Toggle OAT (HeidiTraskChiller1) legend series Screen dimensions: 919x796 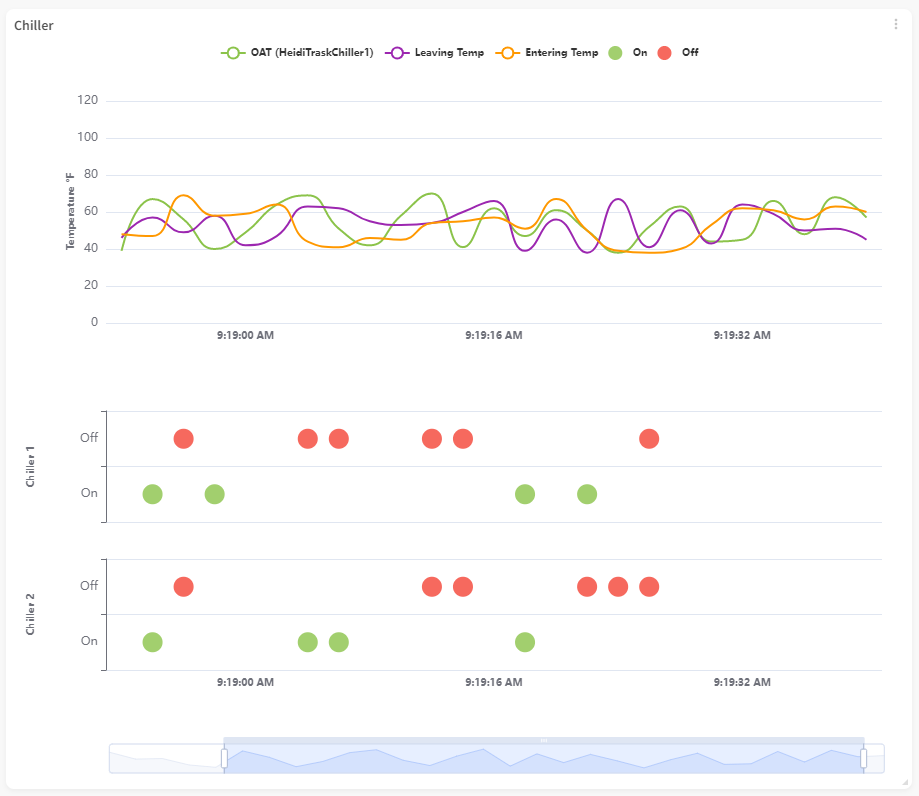(x=298, y=53)
